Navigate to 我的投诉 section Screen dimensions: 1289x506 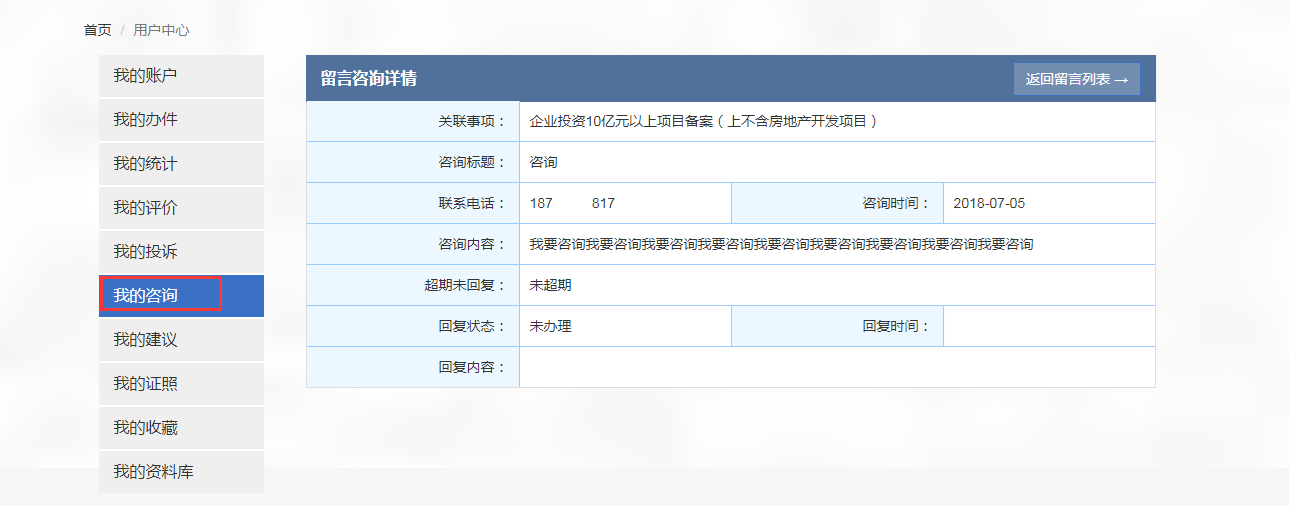(x=180, y=252)
